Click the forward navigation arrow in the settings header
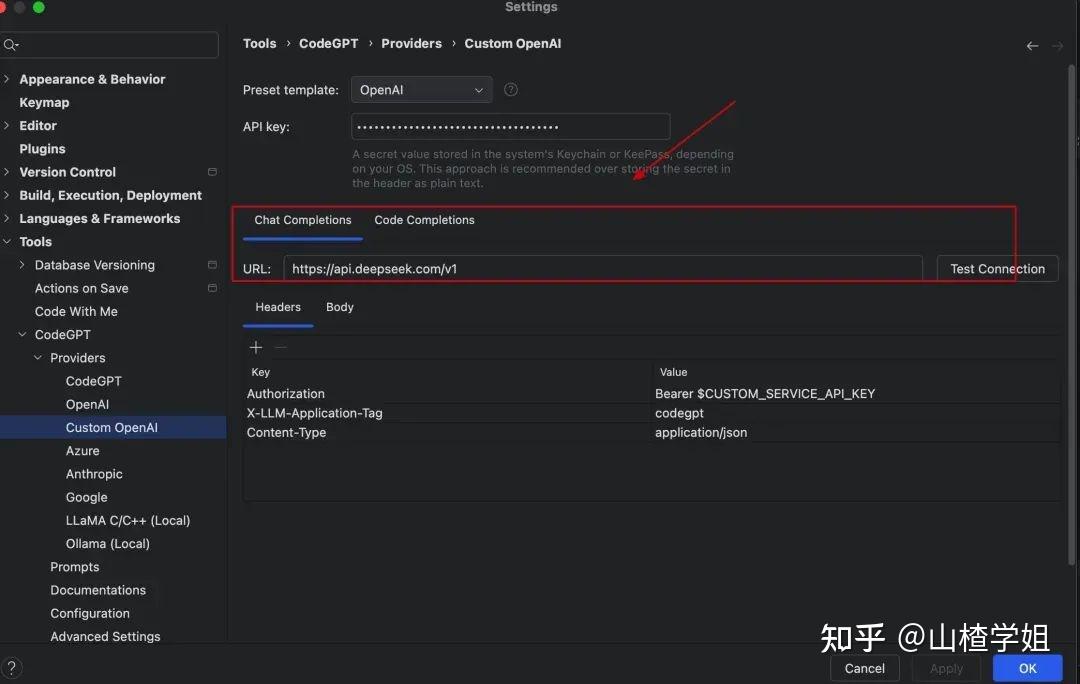 [x=1057, y=45]
